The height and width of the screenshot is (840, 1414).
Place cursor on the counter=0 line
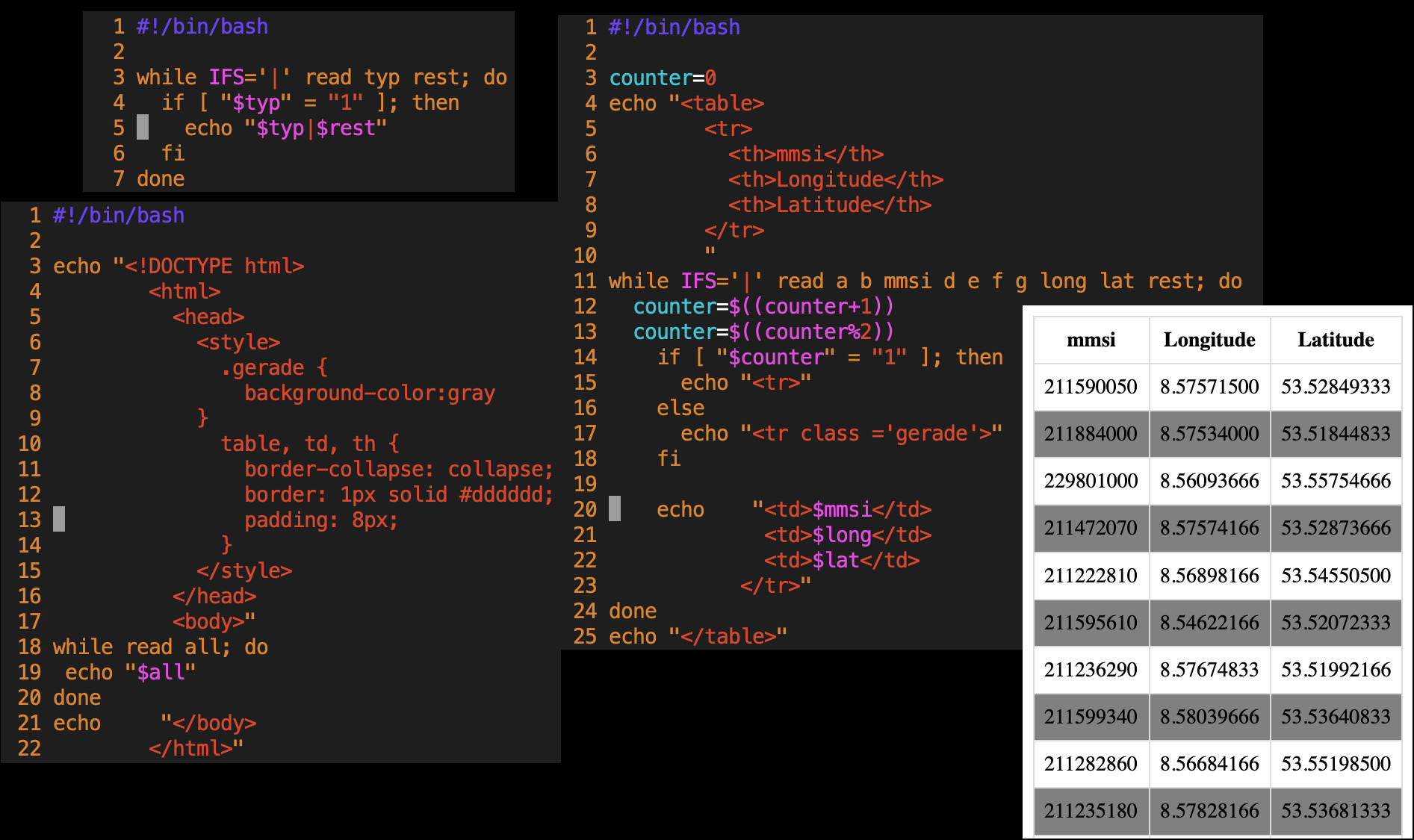pos(663,78)
